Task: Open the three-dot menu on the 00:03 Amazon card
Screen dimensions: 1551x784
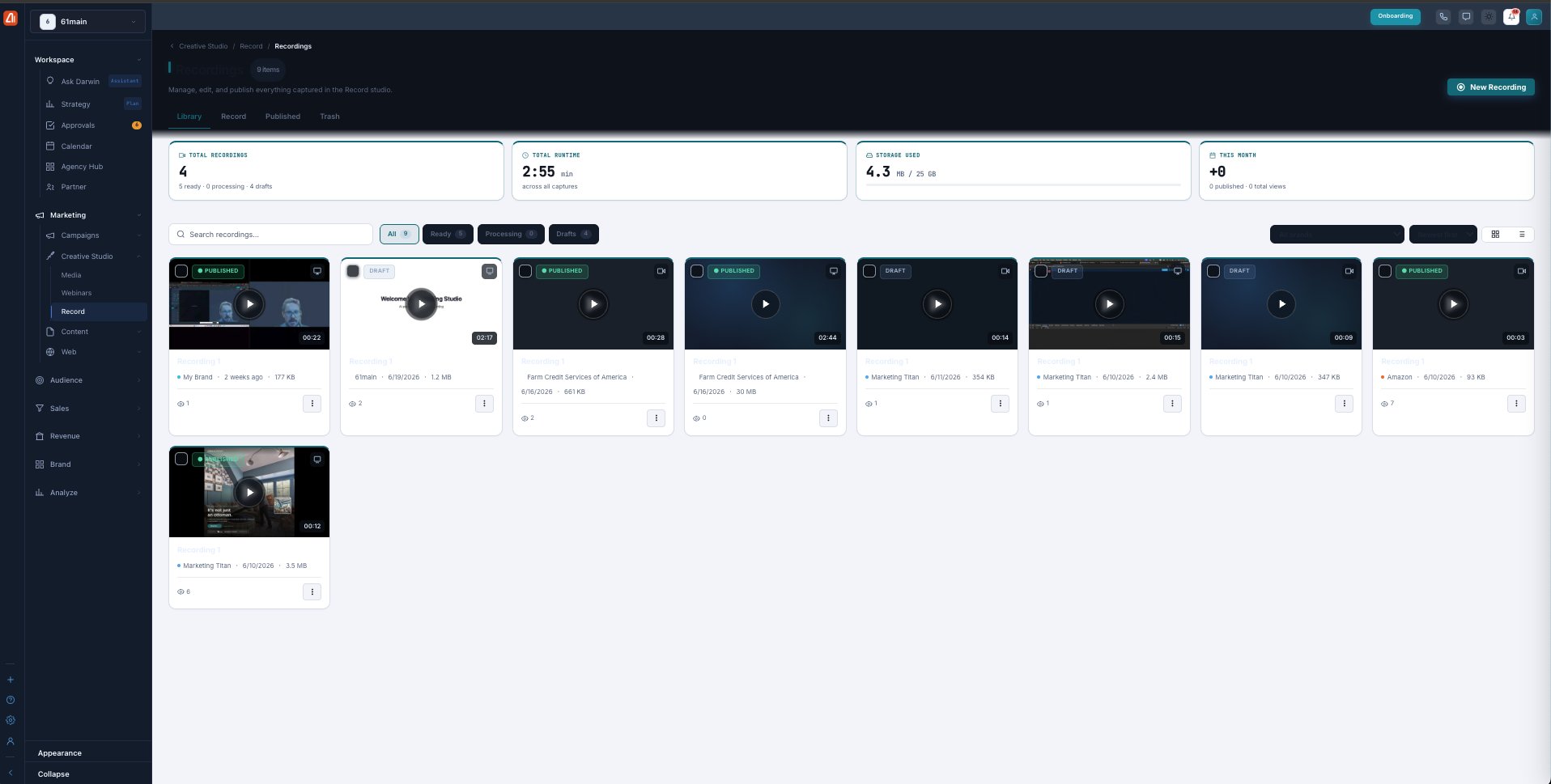Action: (x=1516, y=404)
